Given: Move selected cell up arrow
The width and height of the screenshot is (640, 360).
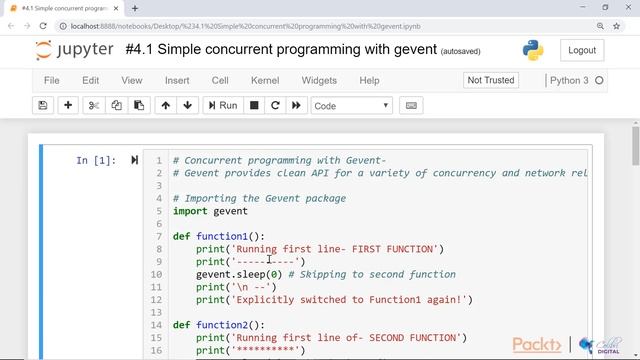Looking at the screenshot, I should [x=165, y=106].
